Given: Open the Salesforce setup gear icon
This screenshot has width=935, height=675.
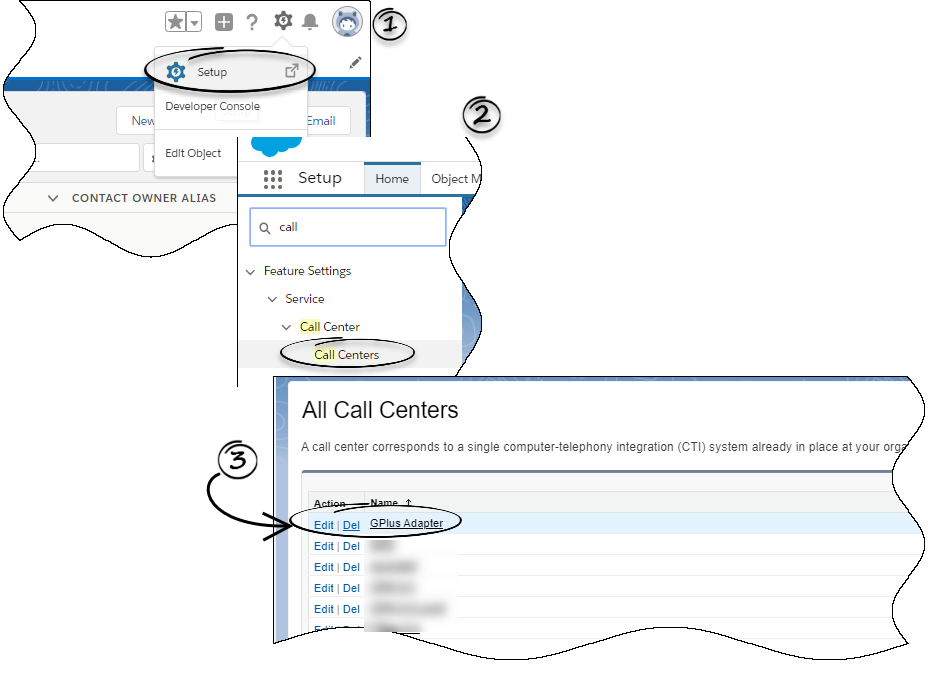Looking at the screenshot, I should (281, 20).
